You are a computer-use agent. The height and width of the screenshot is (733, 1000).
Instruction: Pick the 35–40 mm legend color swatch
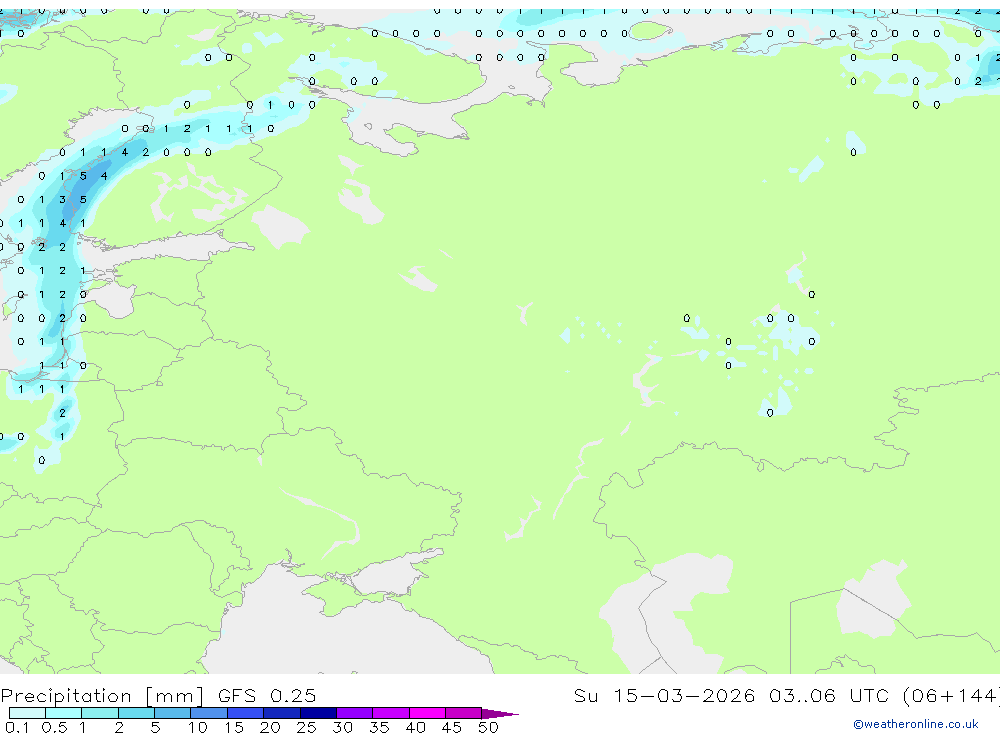(x=390, y=713)
